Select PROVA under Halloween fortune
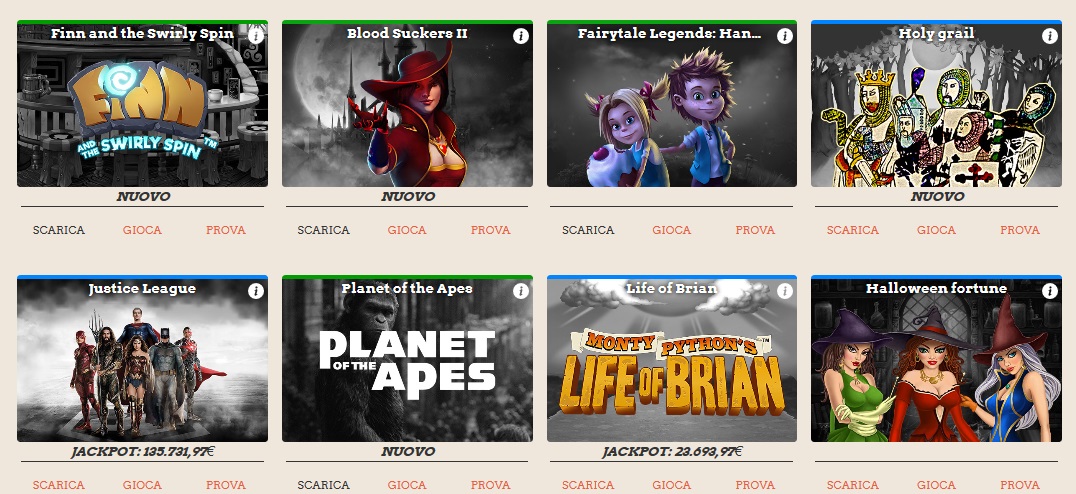 pos(1020,485)
